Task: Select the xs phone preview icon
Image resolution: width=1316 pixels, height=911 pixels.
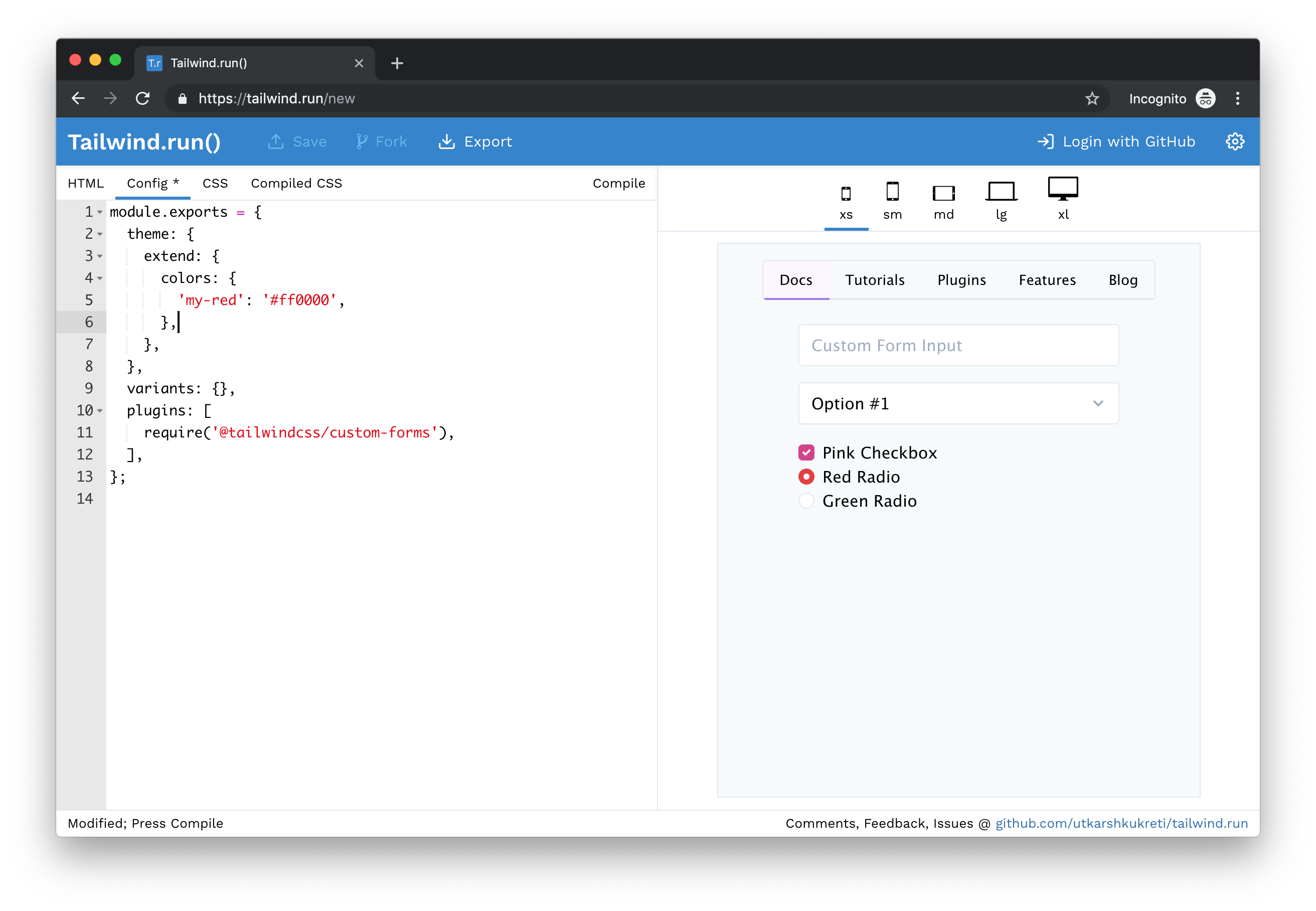Action: click(x=846, y=194)
